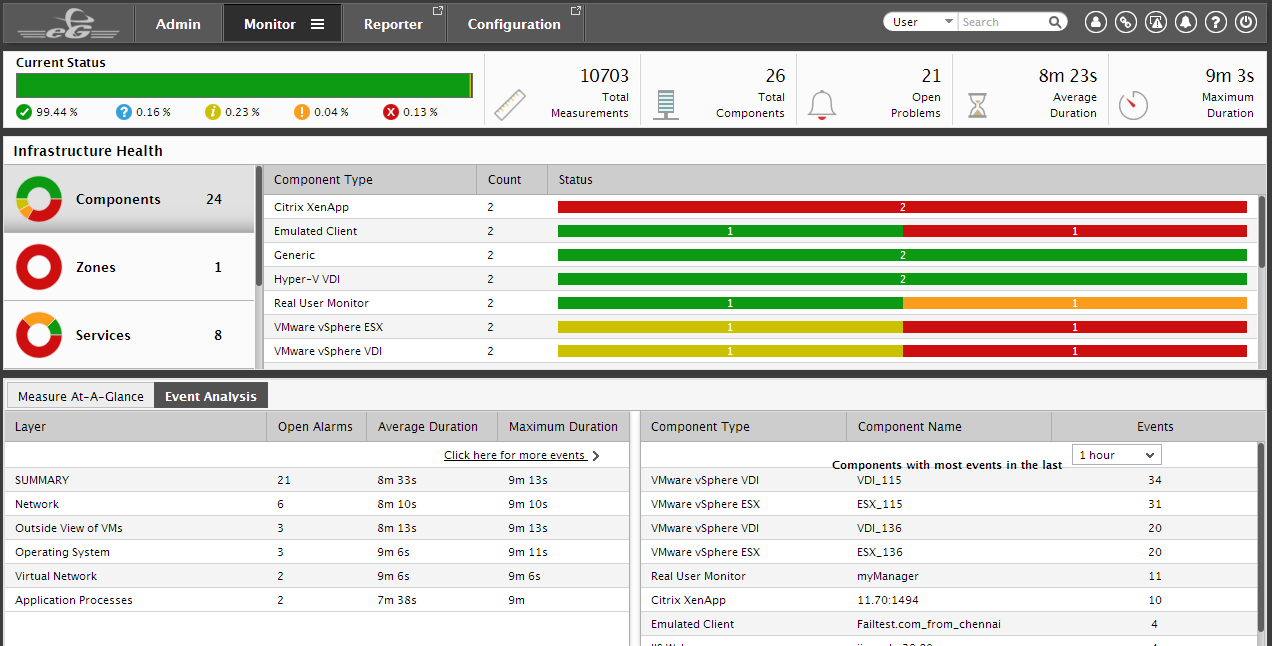Click the search magnifier icon
Viewport: 1272px width, 646px height.
(x=1054, y=22)
